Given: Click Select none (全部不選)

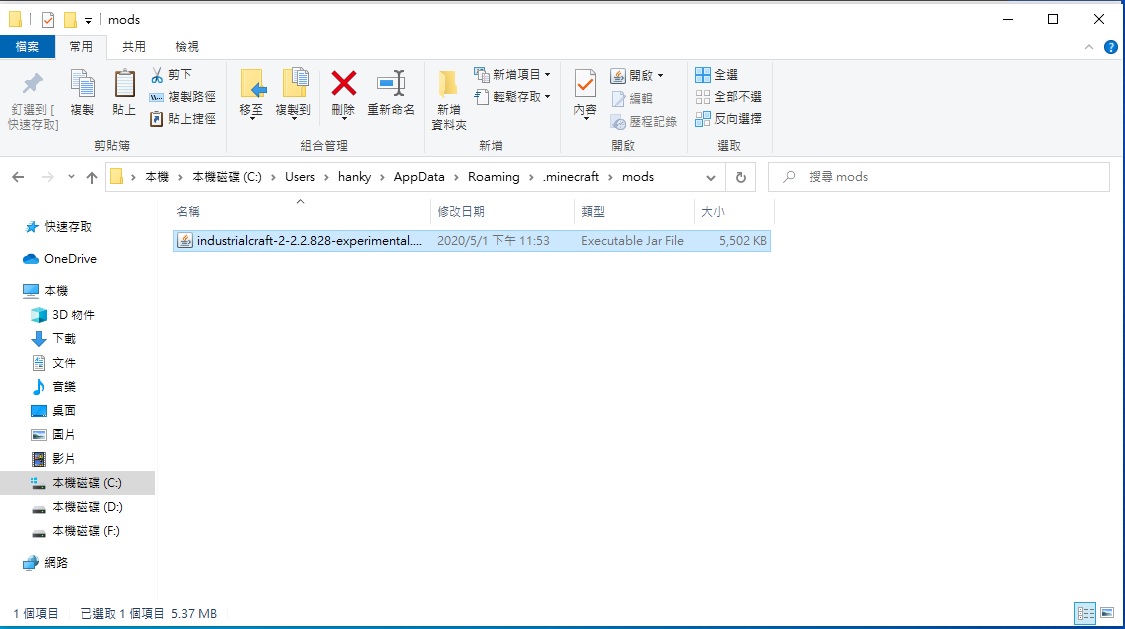Looking at the screenshot, I should tap(728, 97).
